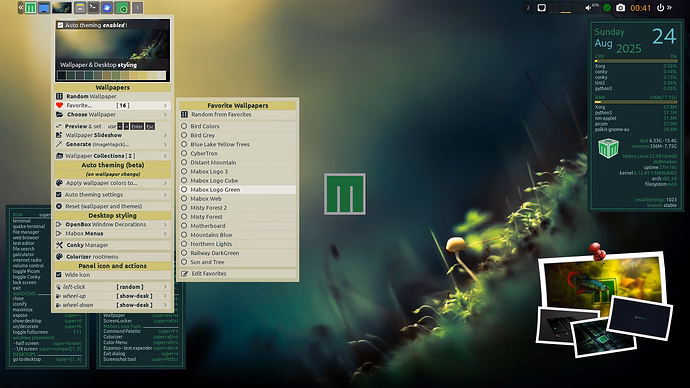Choose Misty Forest 2 wallpaper
The width and height of the screenshot is (690, 388).
pyautogui.click(x=238, y=208)
